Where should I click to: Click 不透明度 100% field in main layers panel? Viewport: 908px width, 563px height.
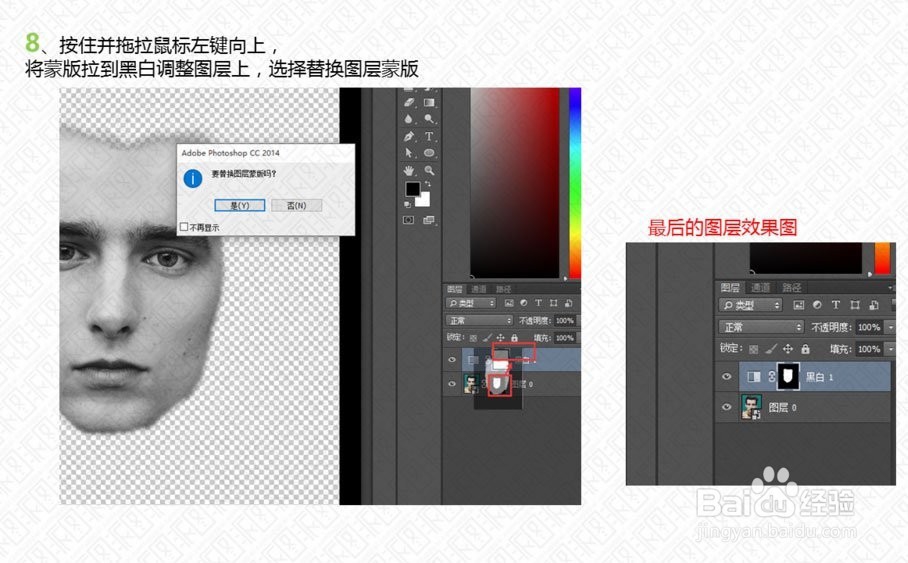[x=564, y=320]
